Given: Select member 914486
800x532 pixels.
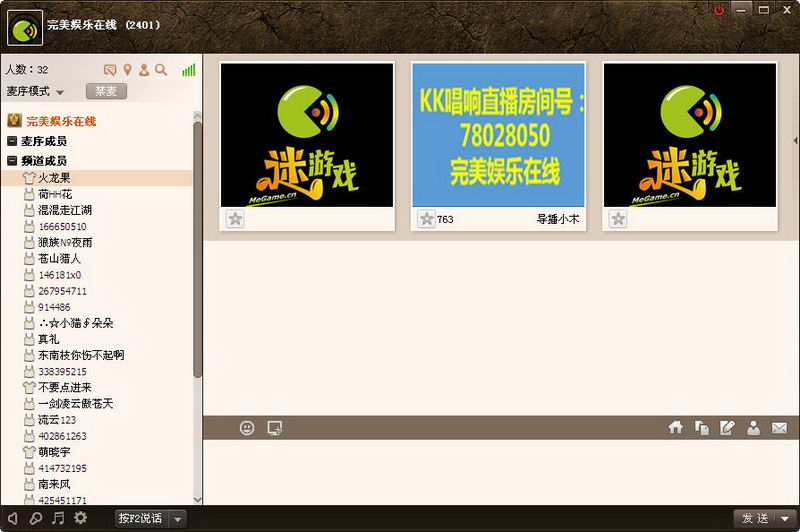Looking at the screenshot, I should click(97, 307).
